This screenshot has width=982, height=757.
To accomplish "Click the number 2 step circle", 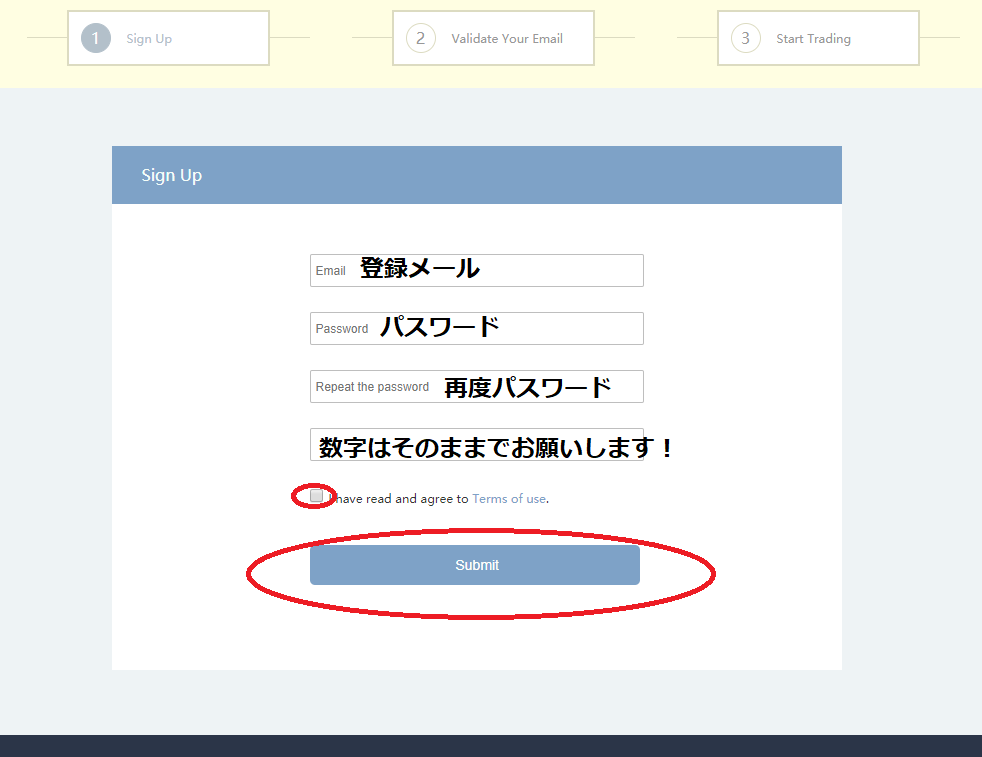I will pyautogui.click(x=421, y=38).
